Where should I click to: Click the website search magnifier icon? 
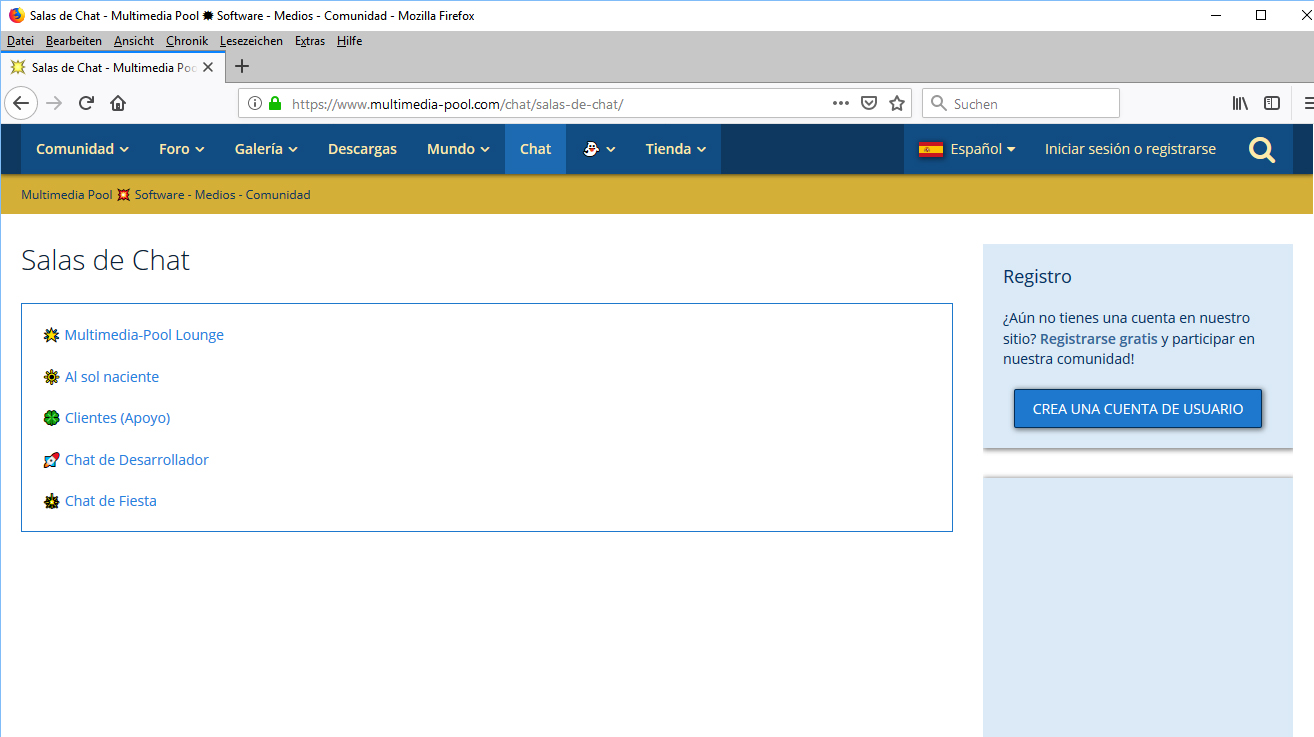coord(1262,150)
